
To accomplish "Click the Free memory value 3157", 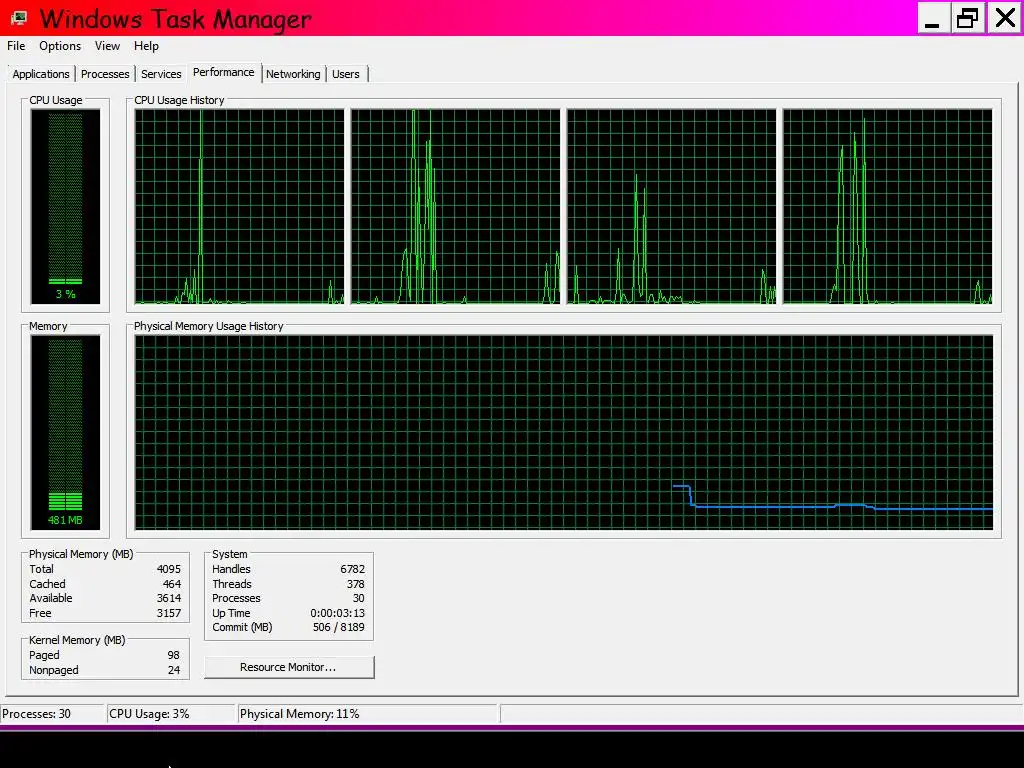I will (168, 613).
